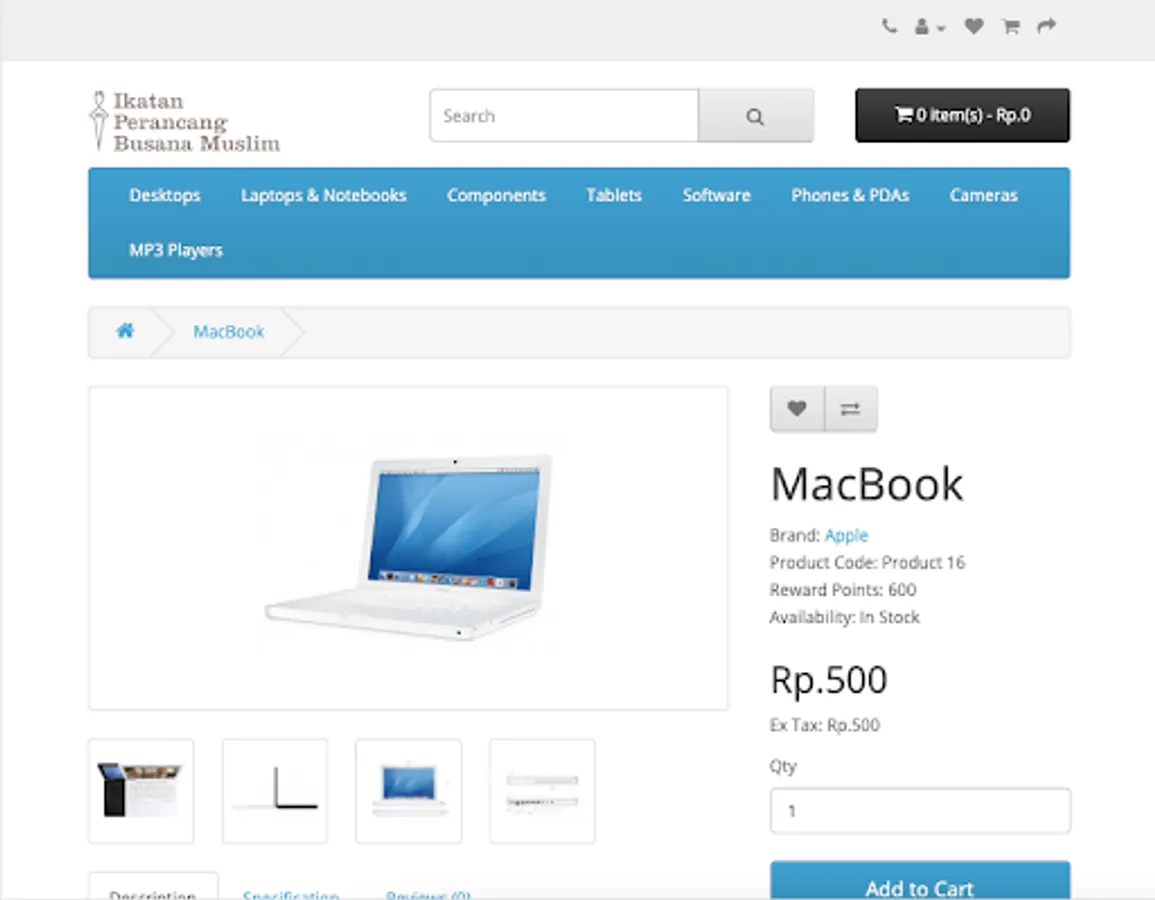Open the Apple brand link

pyautogui.click(x=846, y=535)
